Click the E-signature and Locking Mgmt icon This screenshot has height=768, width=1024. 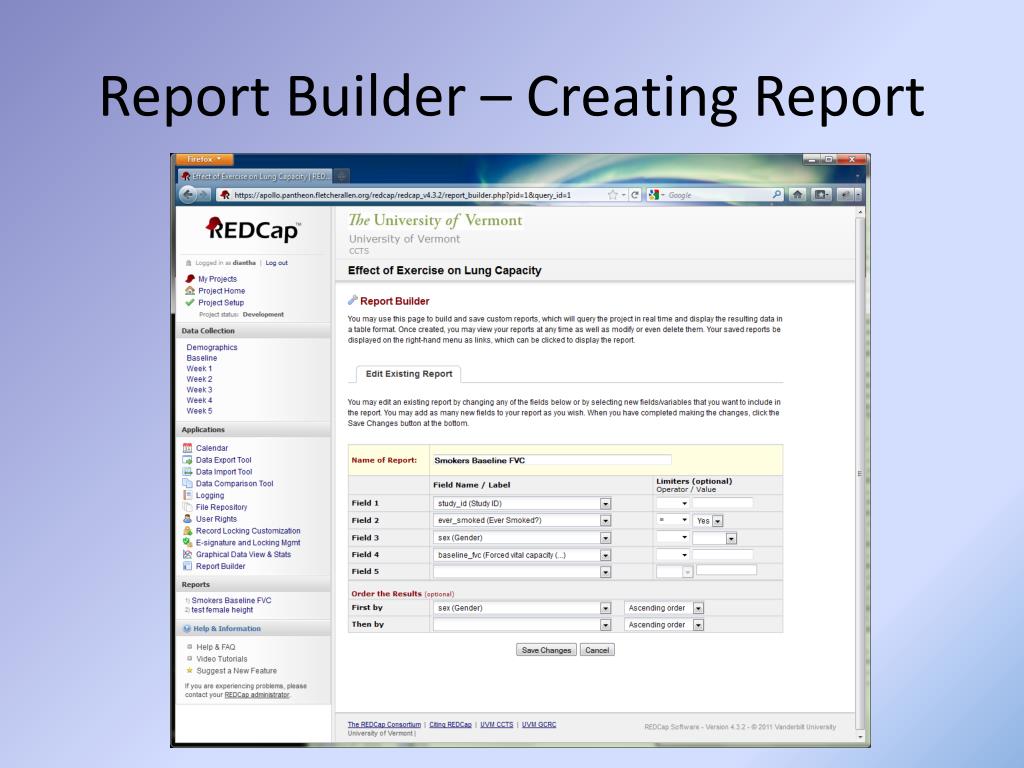coord(187,543)
